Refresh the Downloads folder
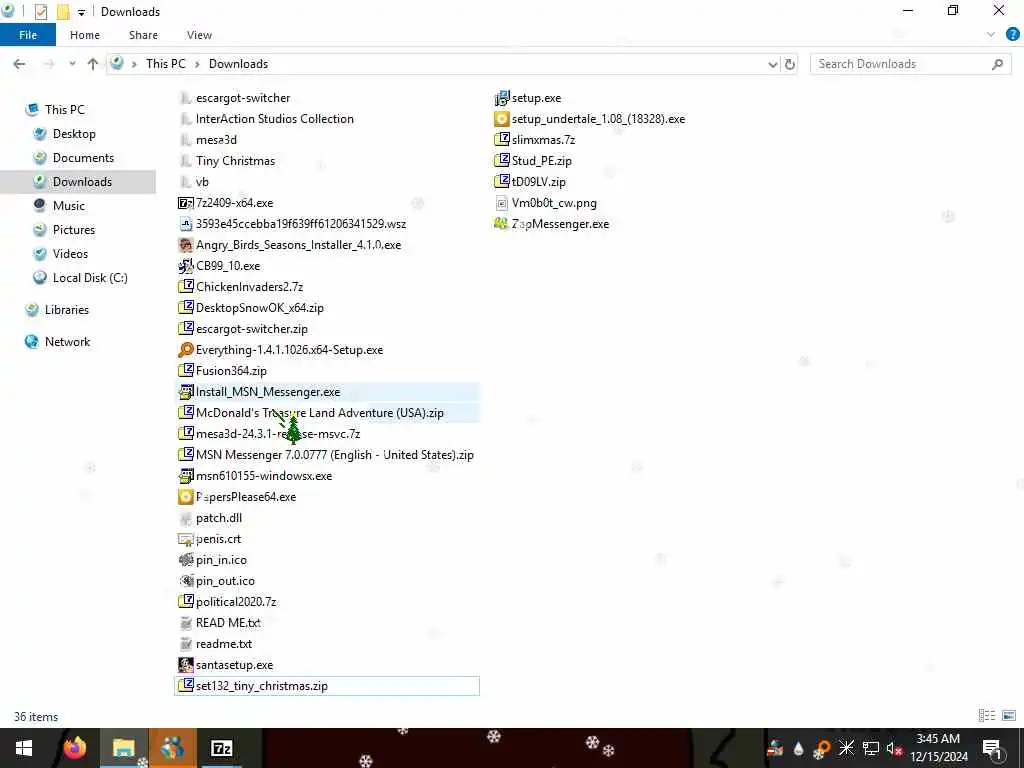Image resolution: width=1024 pixels, height=768 pixels. click(x=790, y=64)
